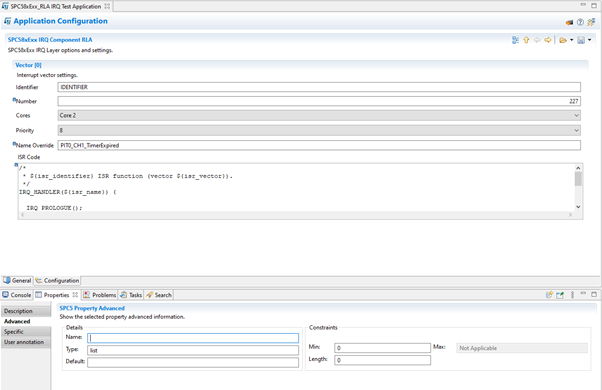This screenshot has height=390, width=602.
Task: Click the Name Override text field
Action: pyautogui.click(x=319, y=145)
